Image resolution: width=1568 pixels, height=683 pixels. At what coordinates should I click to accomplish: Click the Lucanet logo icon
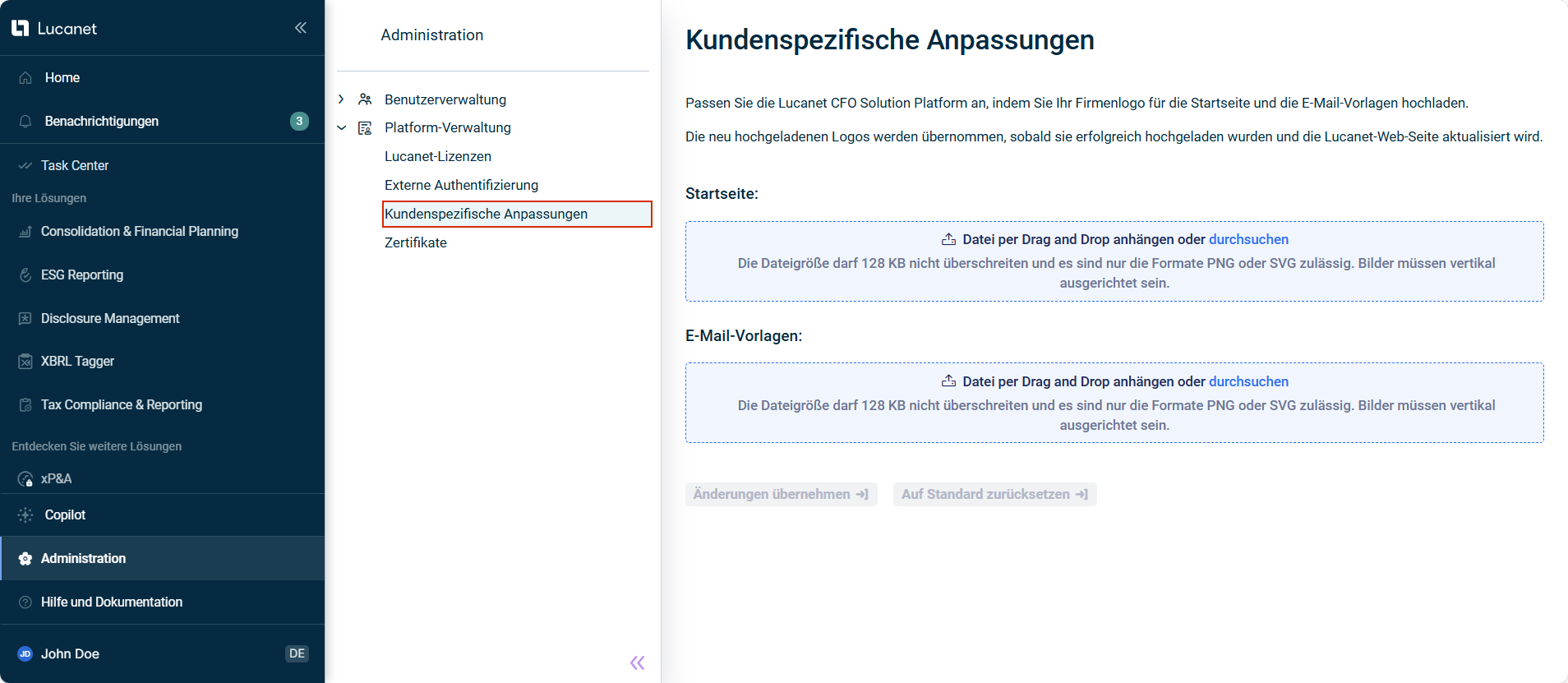point(21,29)
